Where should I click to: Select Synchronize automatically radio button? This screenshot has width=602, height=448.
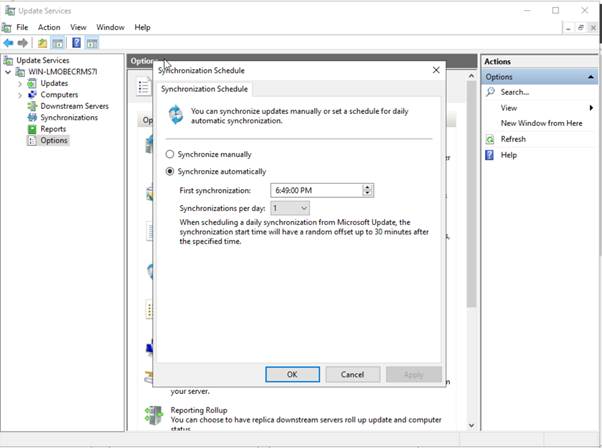(170, 172)
